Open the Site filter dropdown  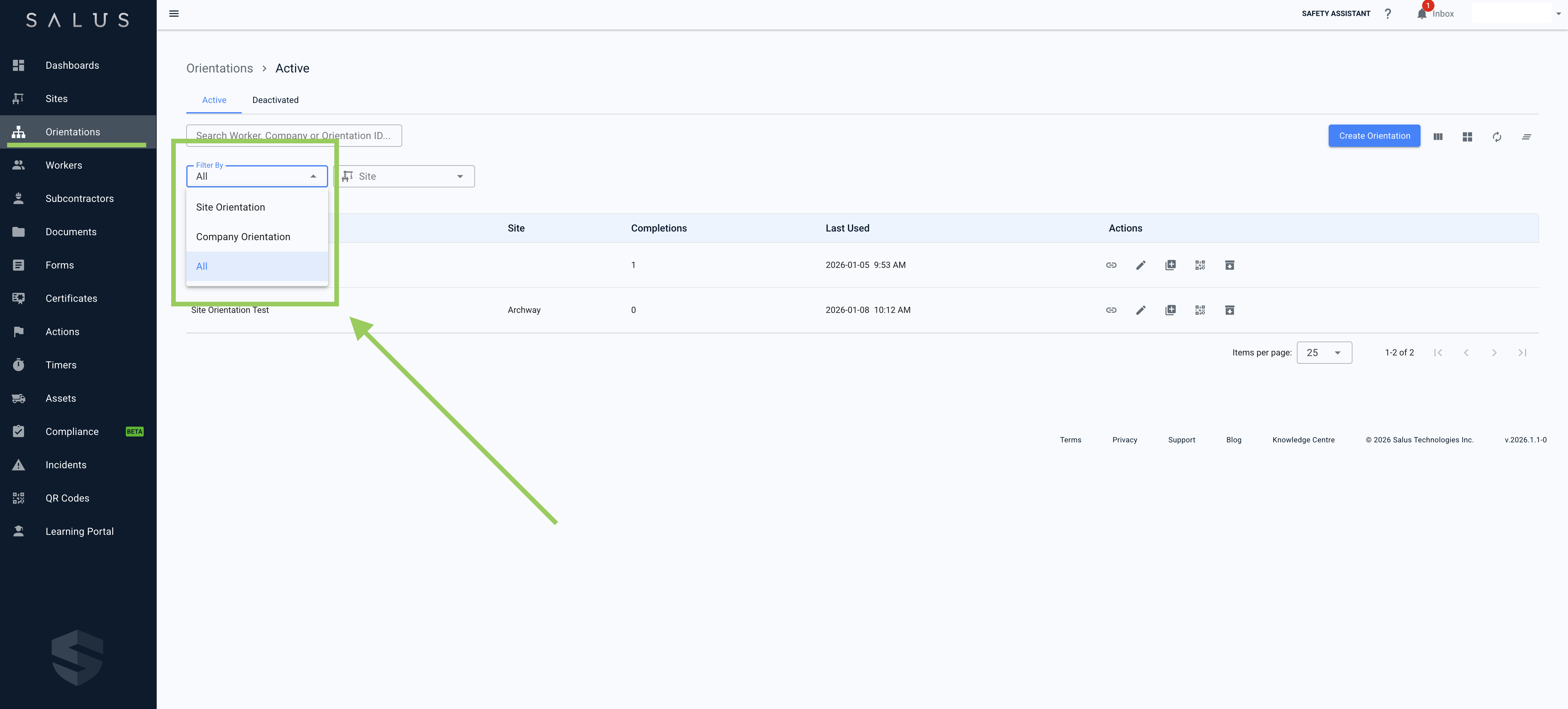tap(404, 176)
